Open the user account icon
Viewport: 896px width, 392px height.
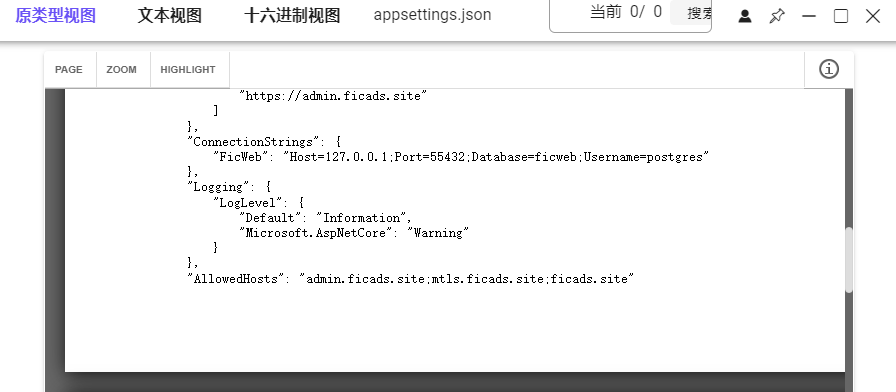pos(745,16)
